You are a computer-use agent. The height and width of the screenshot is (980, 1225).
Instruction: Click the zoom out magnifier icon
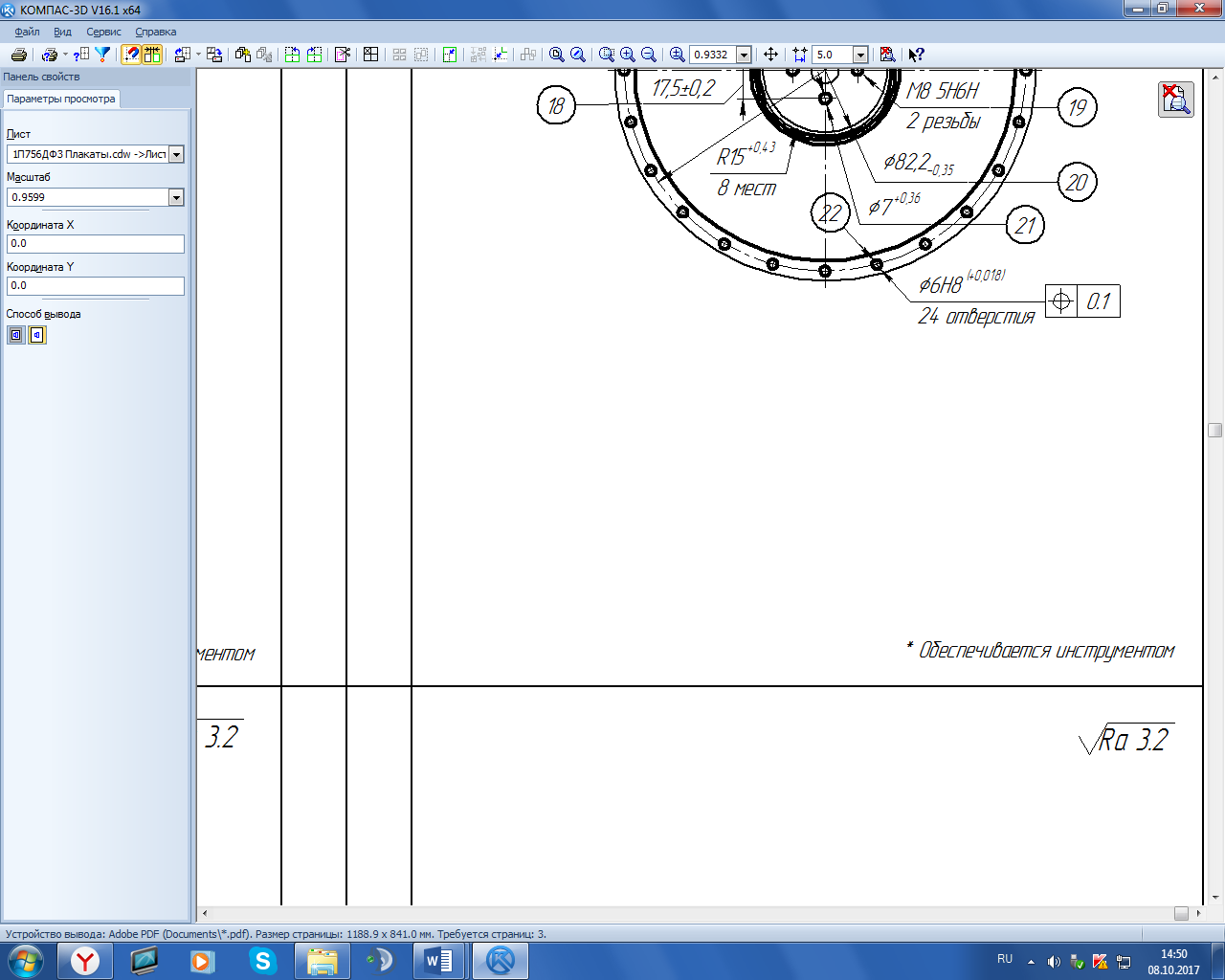pyautogui.click(x=649, y=55)
